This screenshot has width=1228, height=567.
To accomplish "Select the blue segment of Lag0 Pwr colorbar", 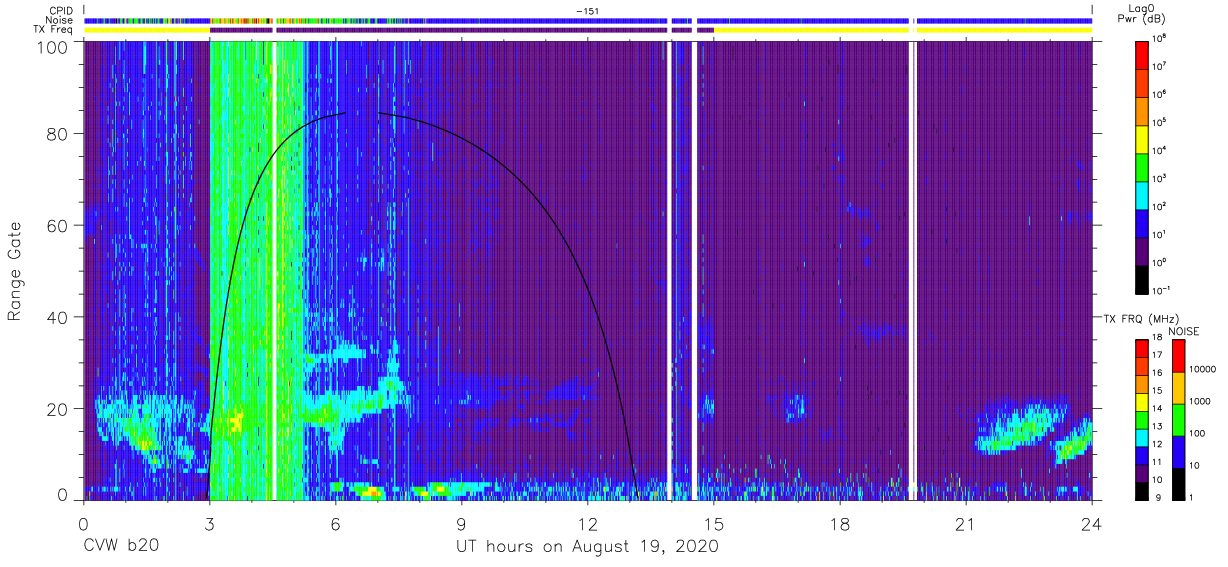I will tap(1141, 221).
